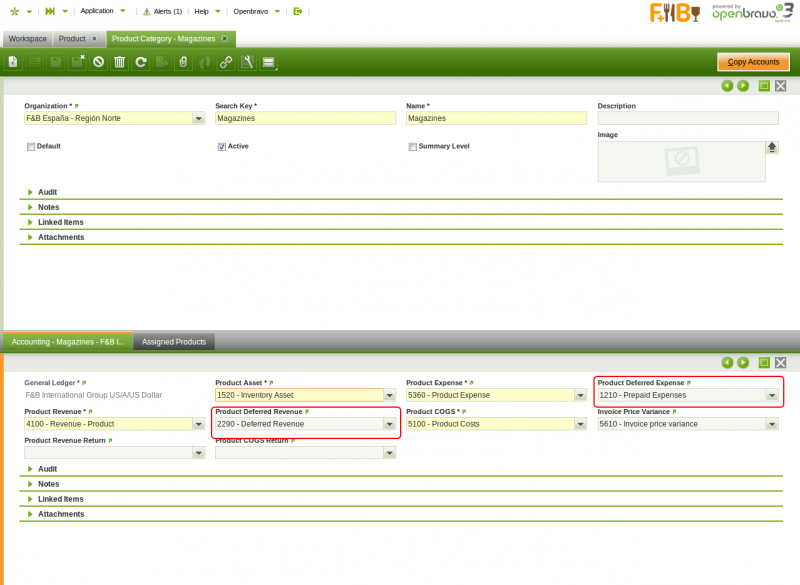Click the chain link toolbar icon
The image size is (800, 585).
tap(226, 62)
